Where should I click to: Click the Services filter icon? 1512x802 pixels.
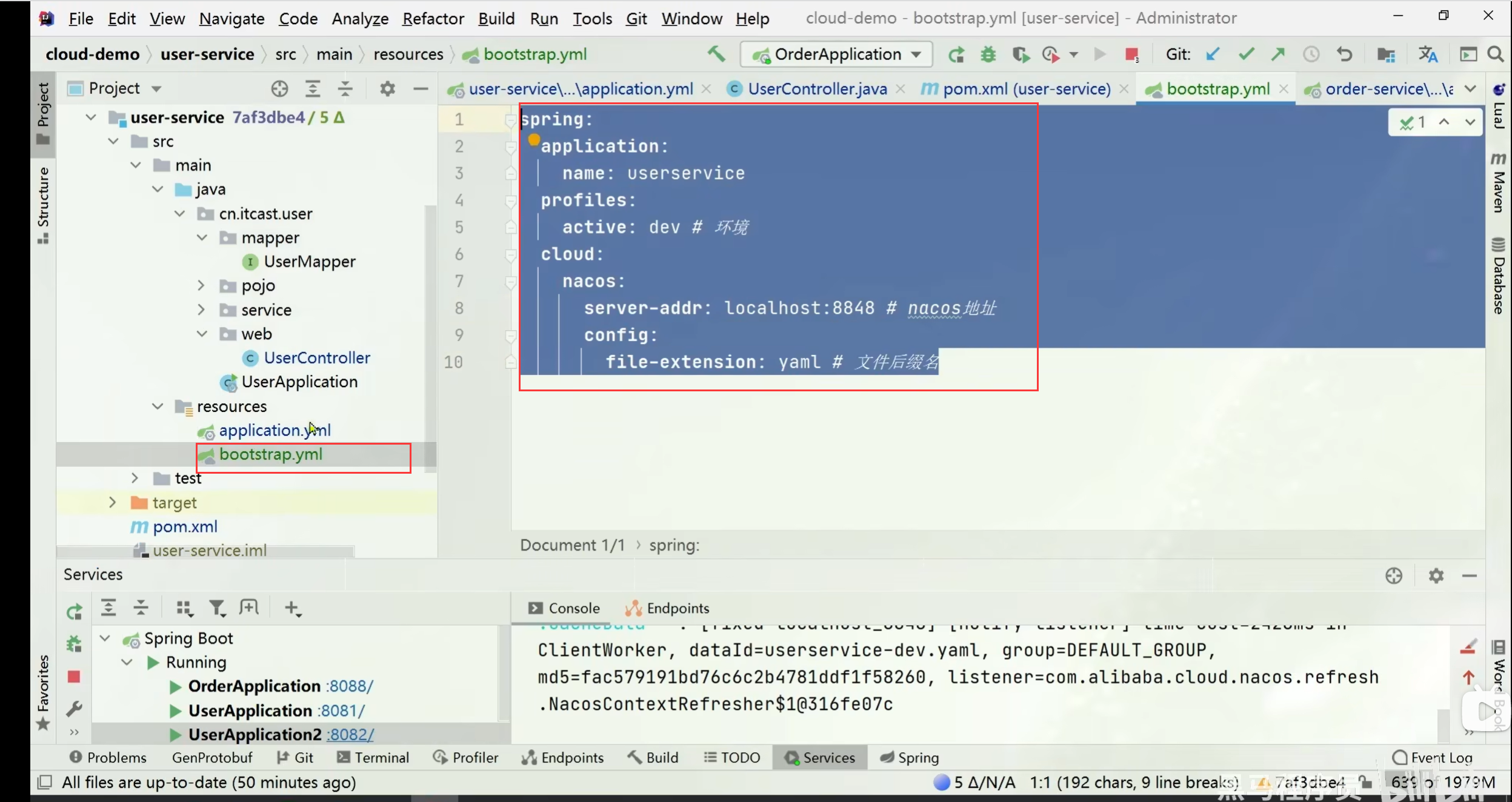pyautogui.click(x=216, y=608)
